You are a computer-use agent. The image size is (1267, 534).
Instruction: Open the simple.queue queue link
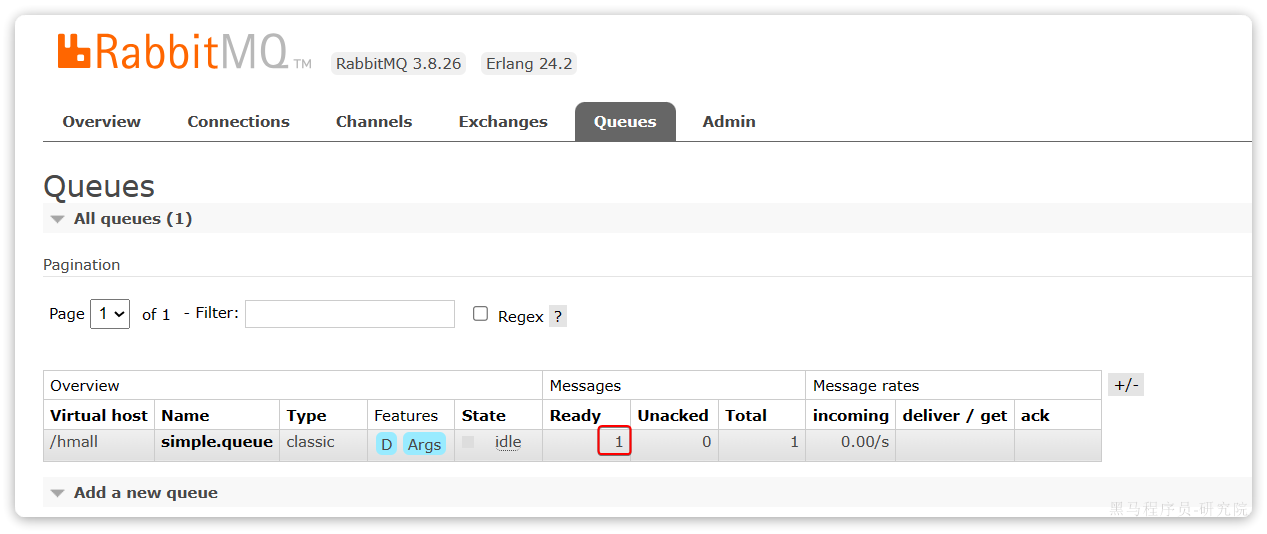click(217, 442)
